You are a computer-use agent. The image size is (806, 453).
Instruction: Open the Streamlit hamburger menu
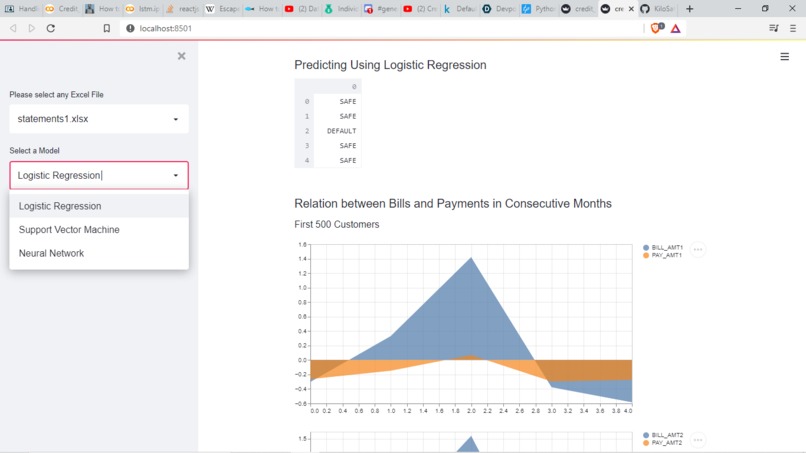click(x=784, y=57)
